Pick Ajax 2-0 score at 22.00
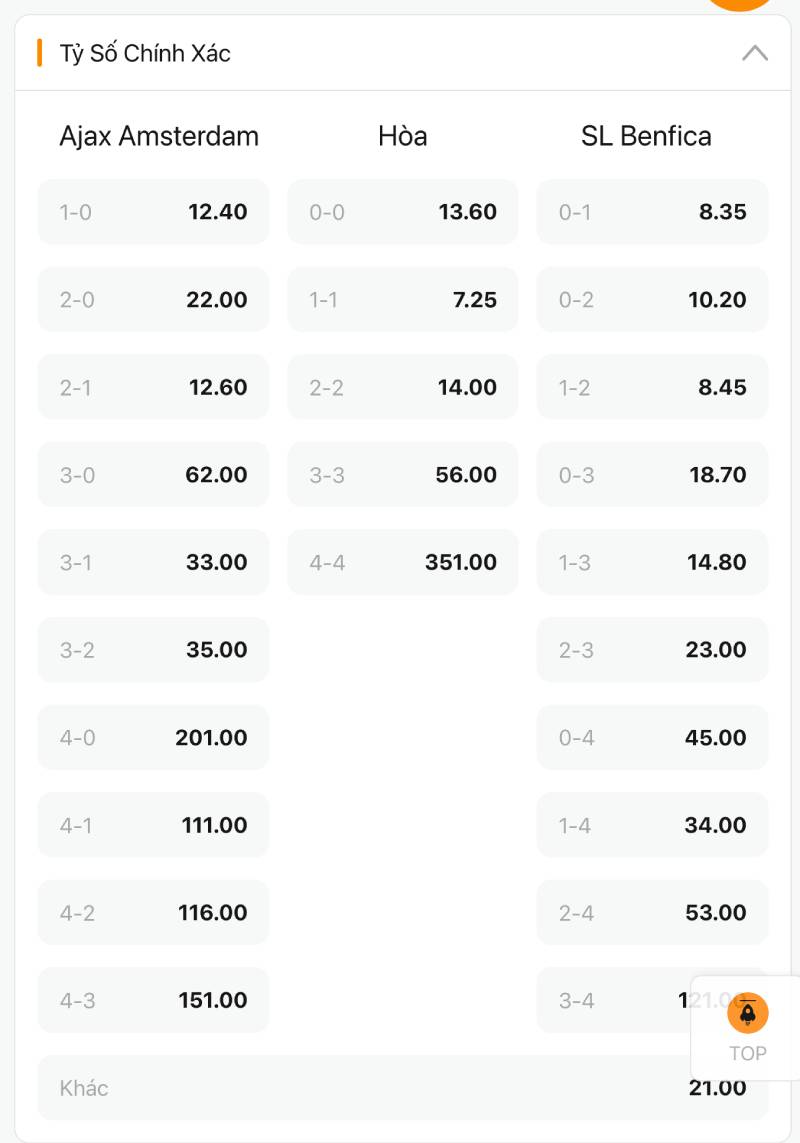This screenshot has width=800, height=1143. 153,300
